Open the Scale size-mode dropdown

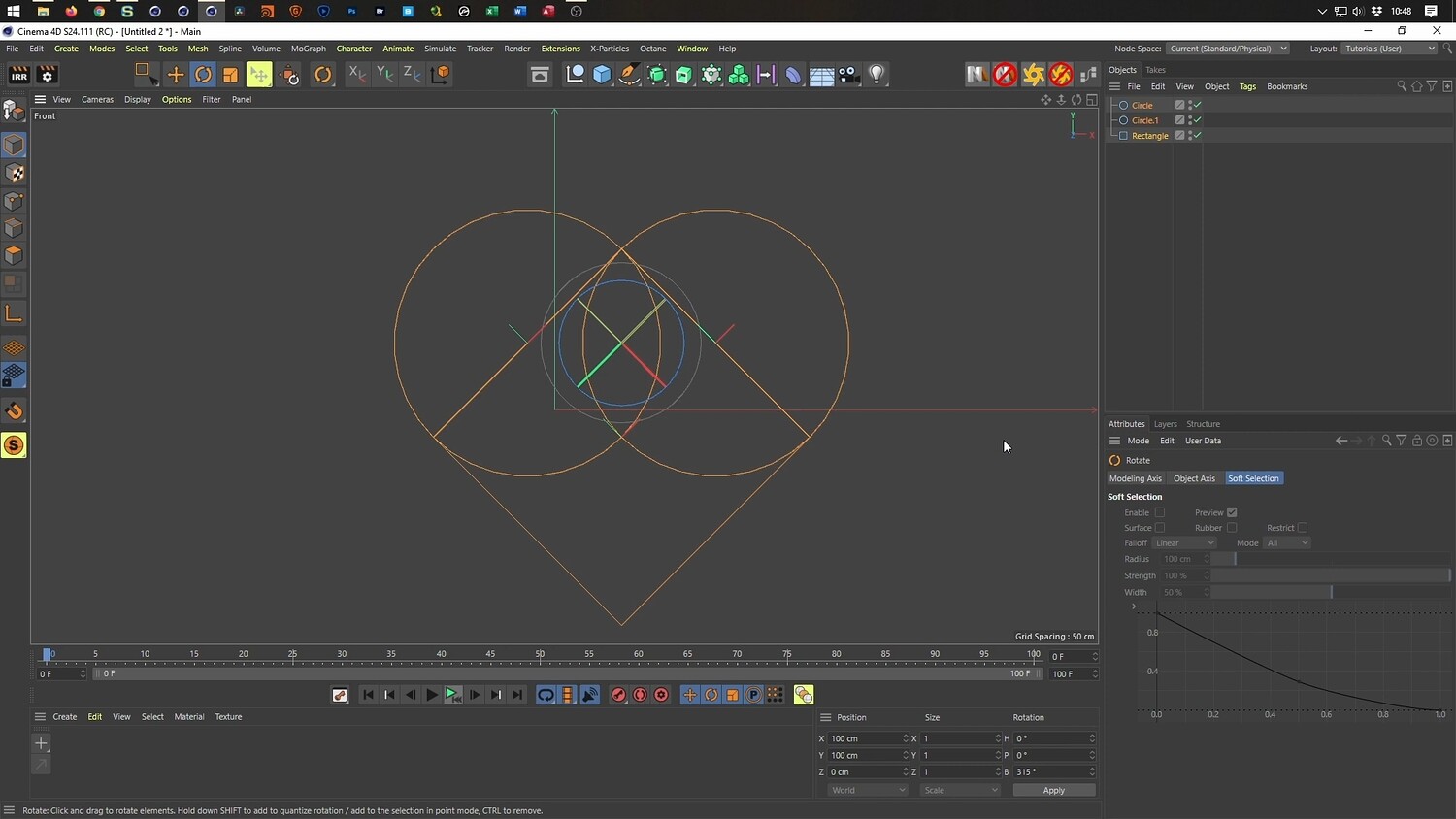pyautogui.click(x=960, y=790)
